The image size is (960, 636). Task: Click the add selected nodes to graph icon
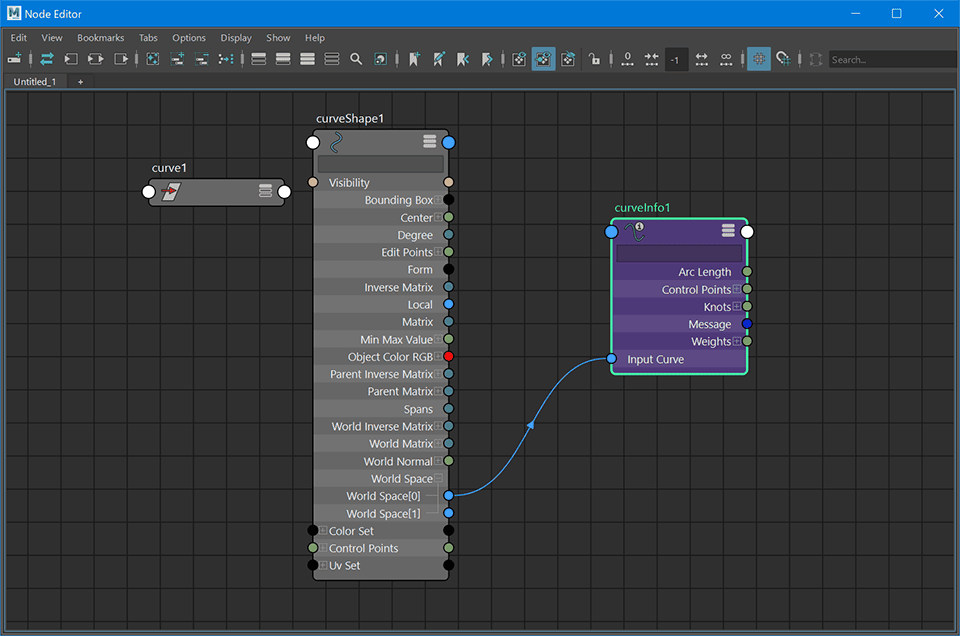[x=178, y=60]
